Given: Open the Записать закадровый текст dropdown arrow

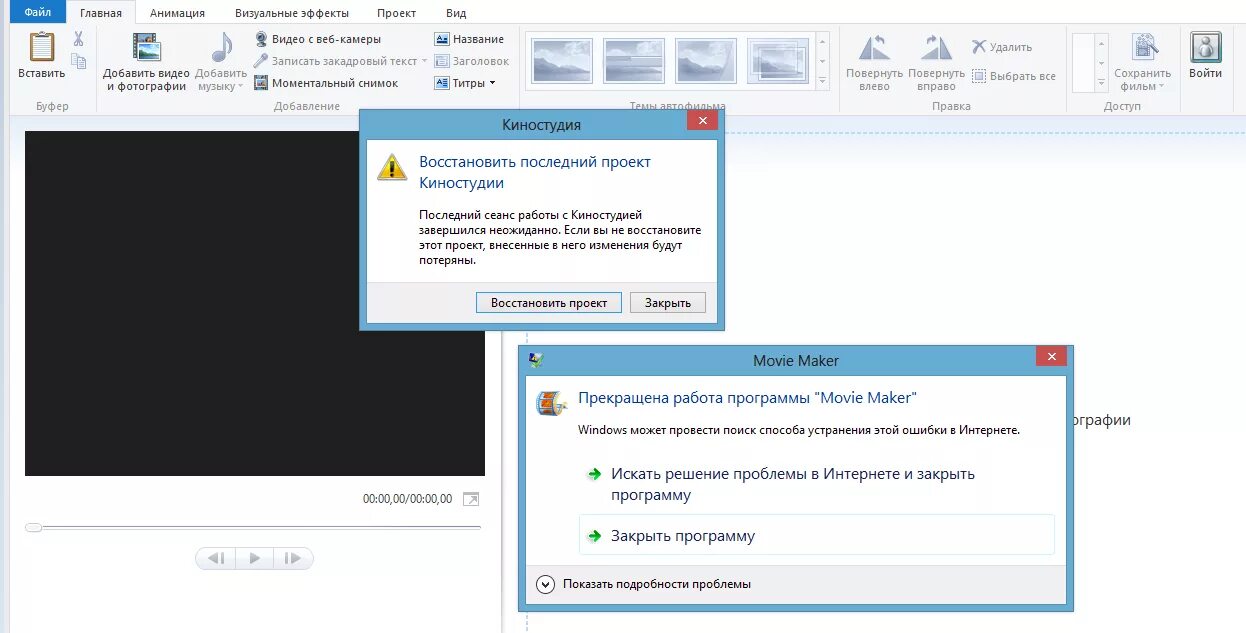Looking at the screenshot, I should (x=424, y=61).
